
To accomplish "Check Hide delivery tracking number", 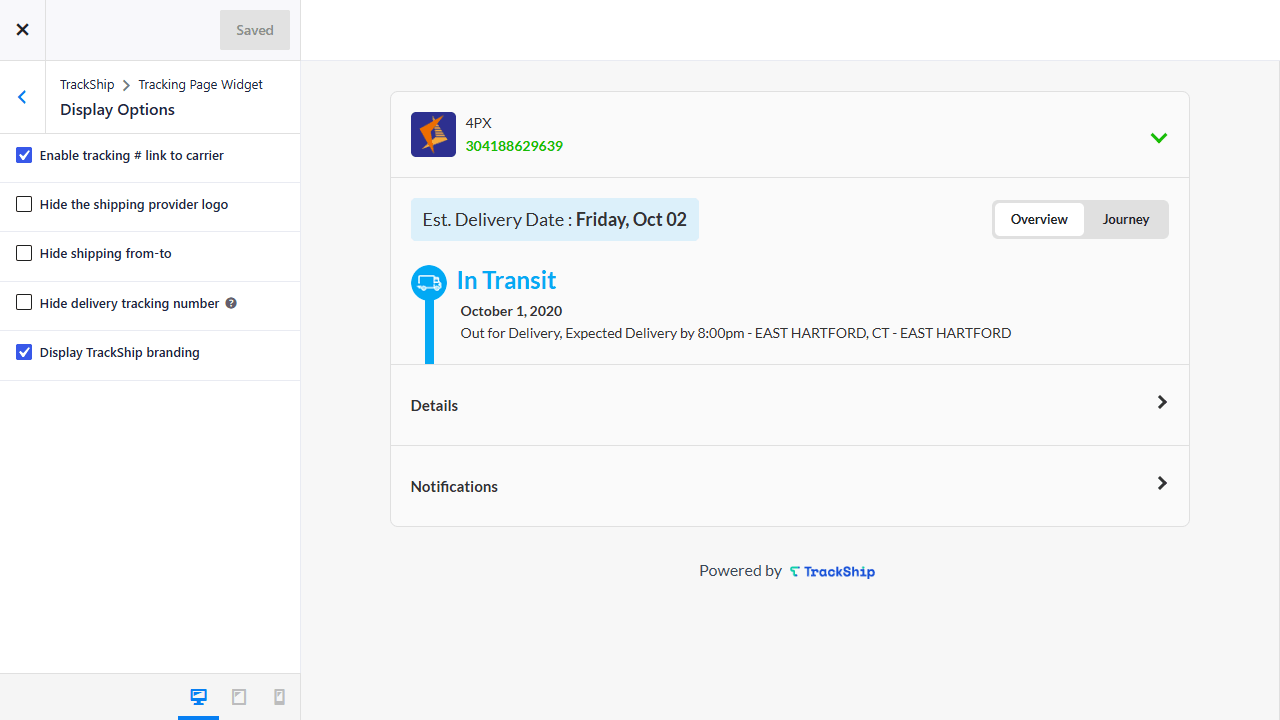I will click(24, 302).
